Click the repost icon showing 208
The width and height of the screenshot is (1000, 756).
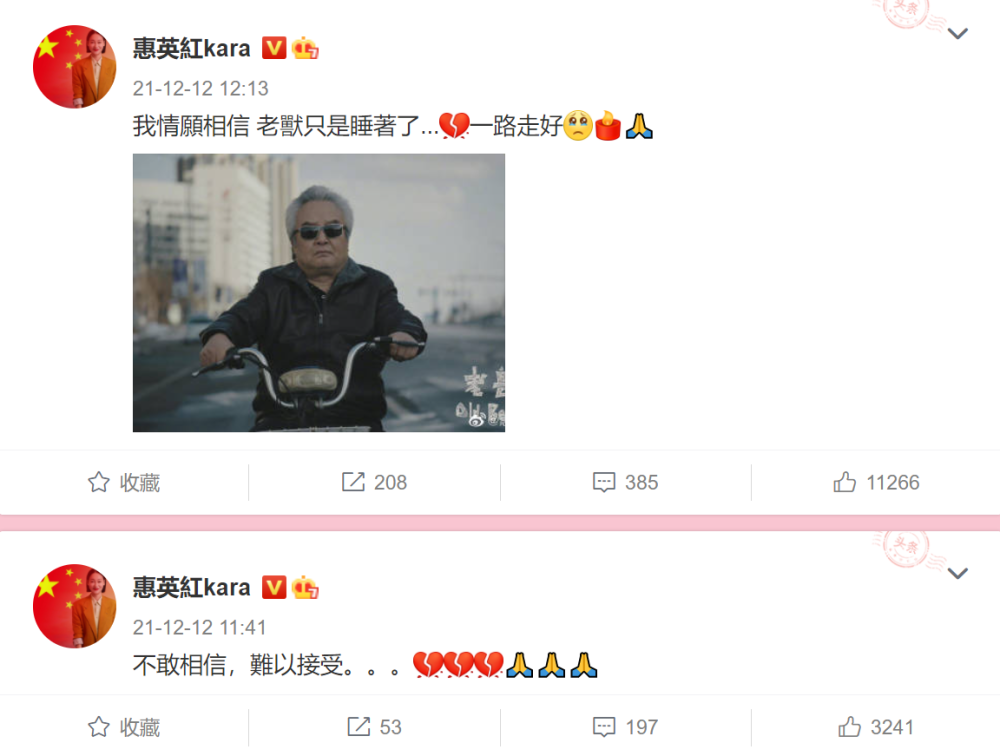tap(353, 482)
